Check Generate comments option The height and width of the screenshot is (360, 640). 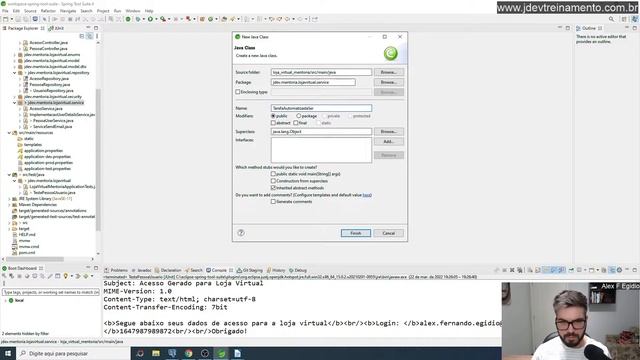tap(273, 202)
